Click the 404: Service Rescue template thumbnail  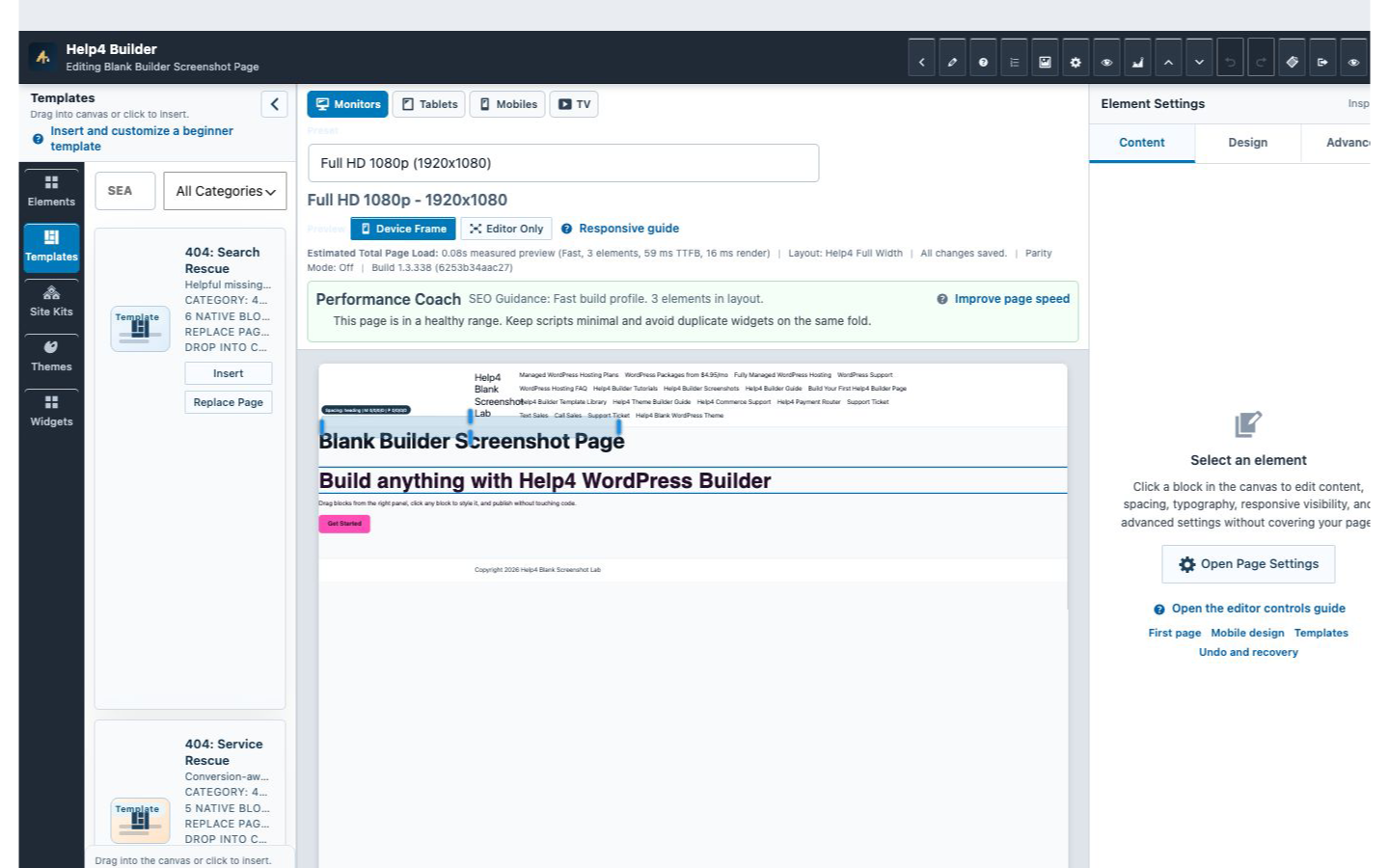click(x=140, y=821)
